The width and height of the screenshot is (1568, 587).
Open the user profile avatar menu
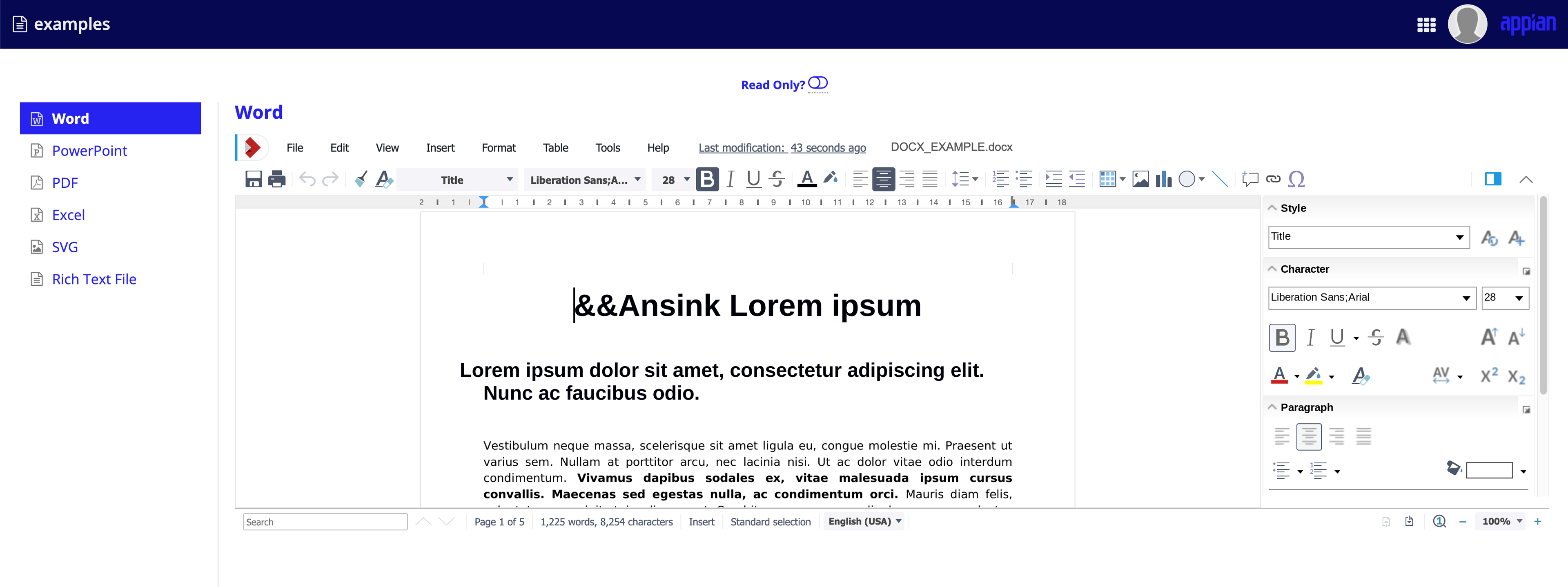(x=1467, y=24)
